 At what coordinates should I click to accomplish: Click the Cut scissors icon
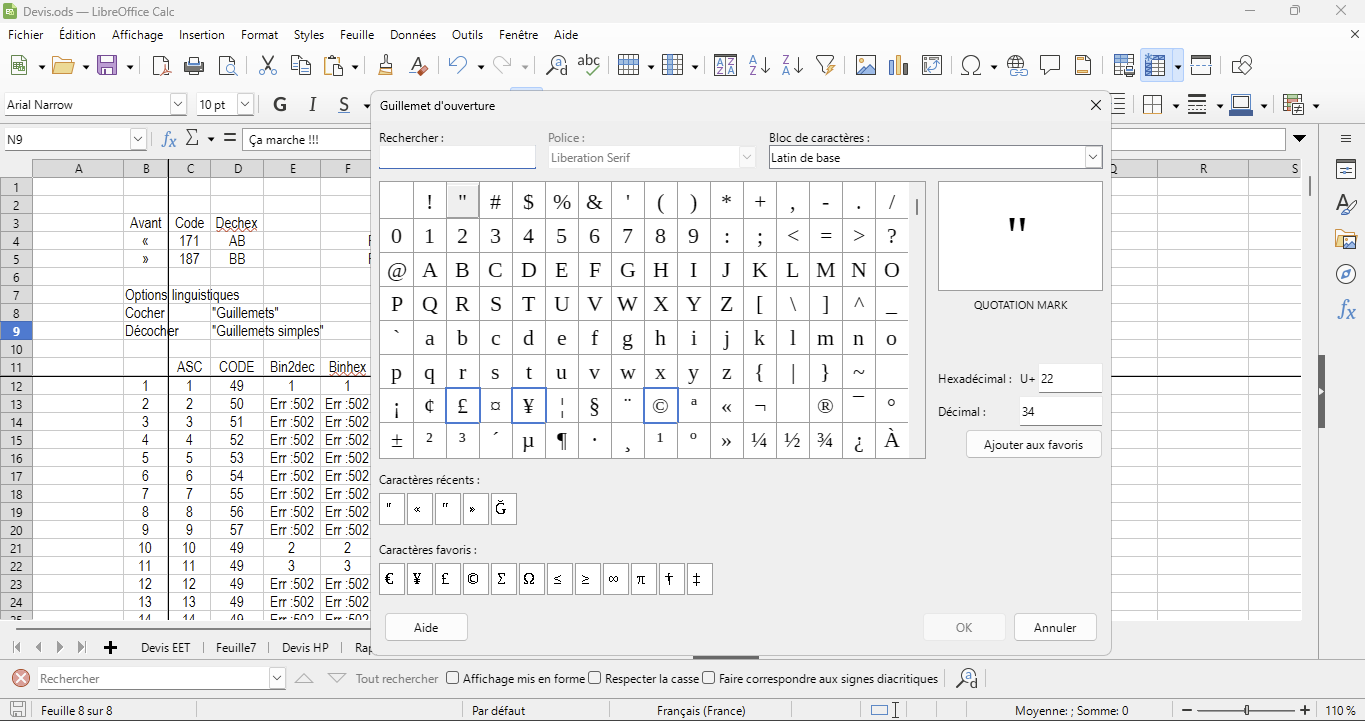(x=267, y=66)
